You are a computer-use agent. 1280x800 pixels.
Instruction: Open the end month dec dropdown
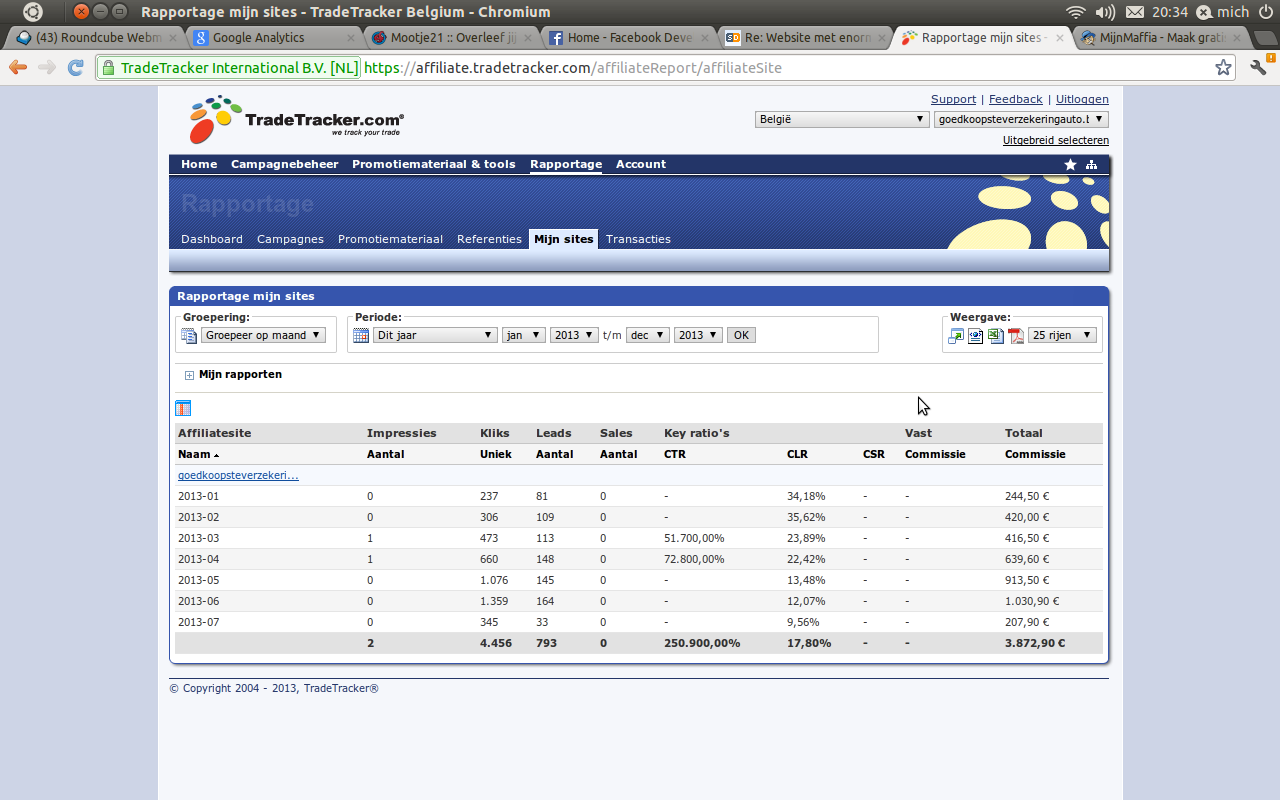(x=647, y=335)
